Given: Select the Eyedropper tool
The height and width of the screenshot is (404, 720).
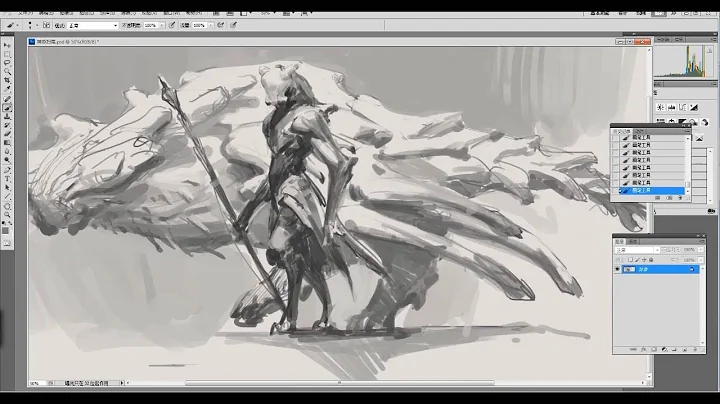Looking at the screenshot, I should coord(8,88).
